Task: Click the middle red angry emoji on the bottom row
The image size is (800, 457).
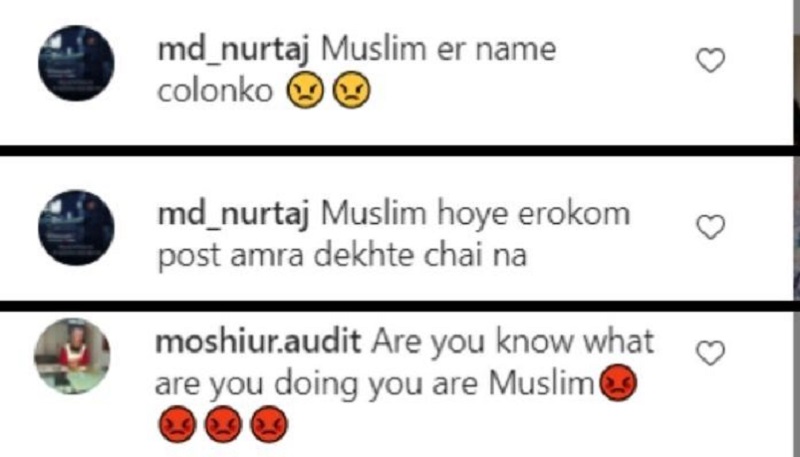Action: [223, 424]
